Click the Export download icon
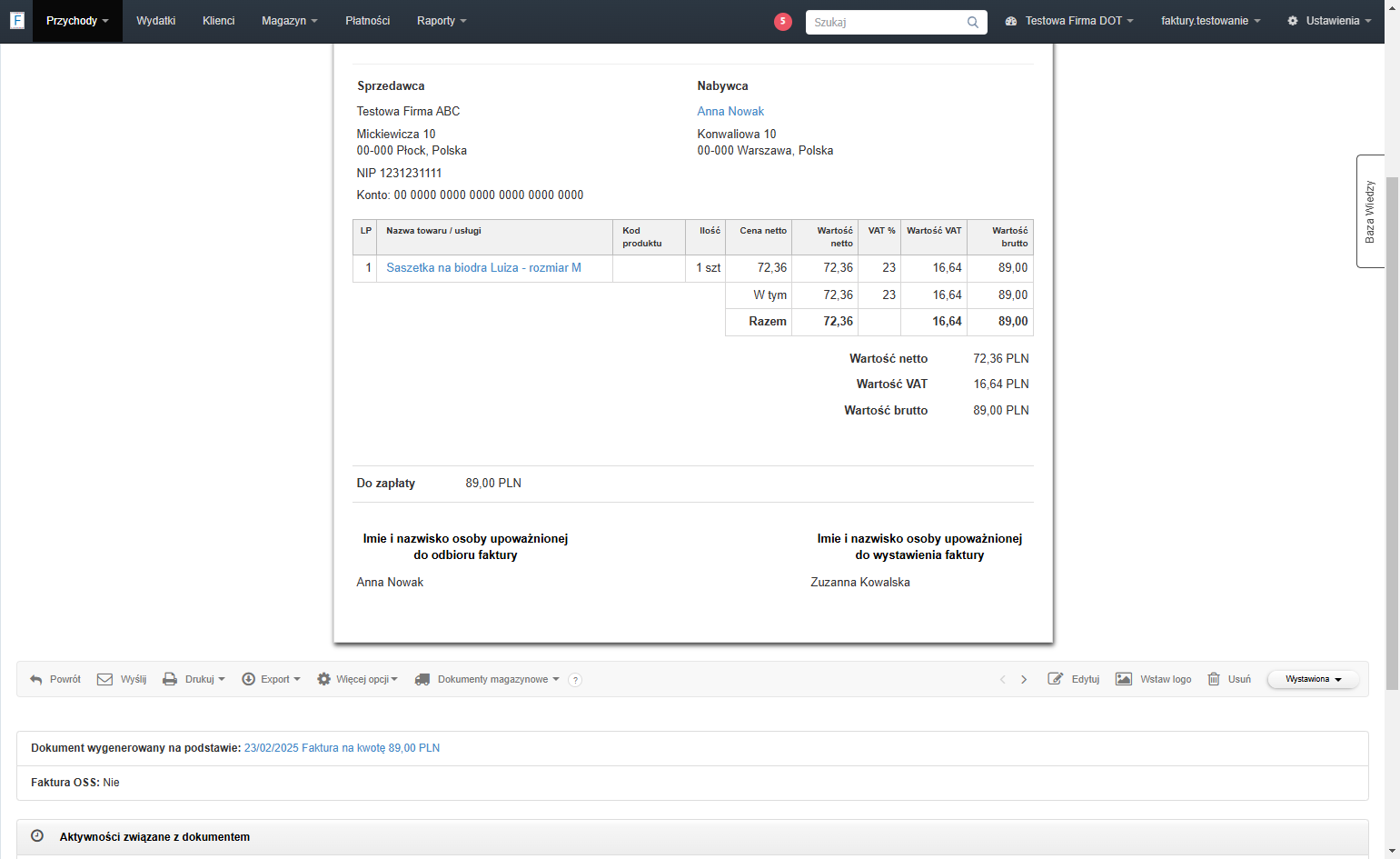1400x859 pixels. (x=248, y=679)
